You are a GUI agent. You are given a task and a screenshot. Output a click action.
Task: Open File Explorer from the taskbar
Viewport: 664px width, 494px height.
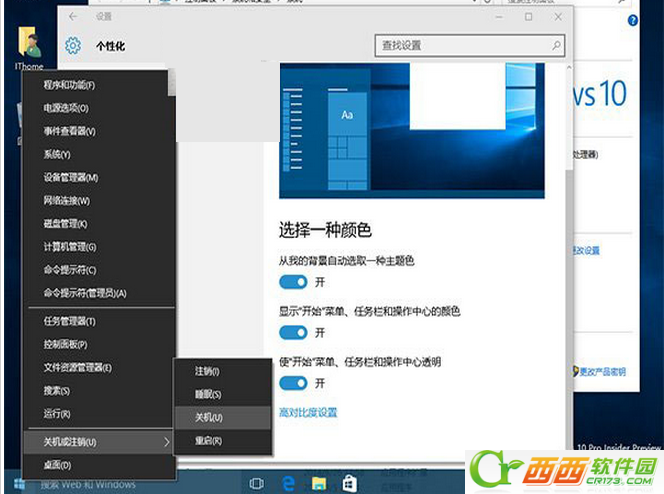[319, 483]
